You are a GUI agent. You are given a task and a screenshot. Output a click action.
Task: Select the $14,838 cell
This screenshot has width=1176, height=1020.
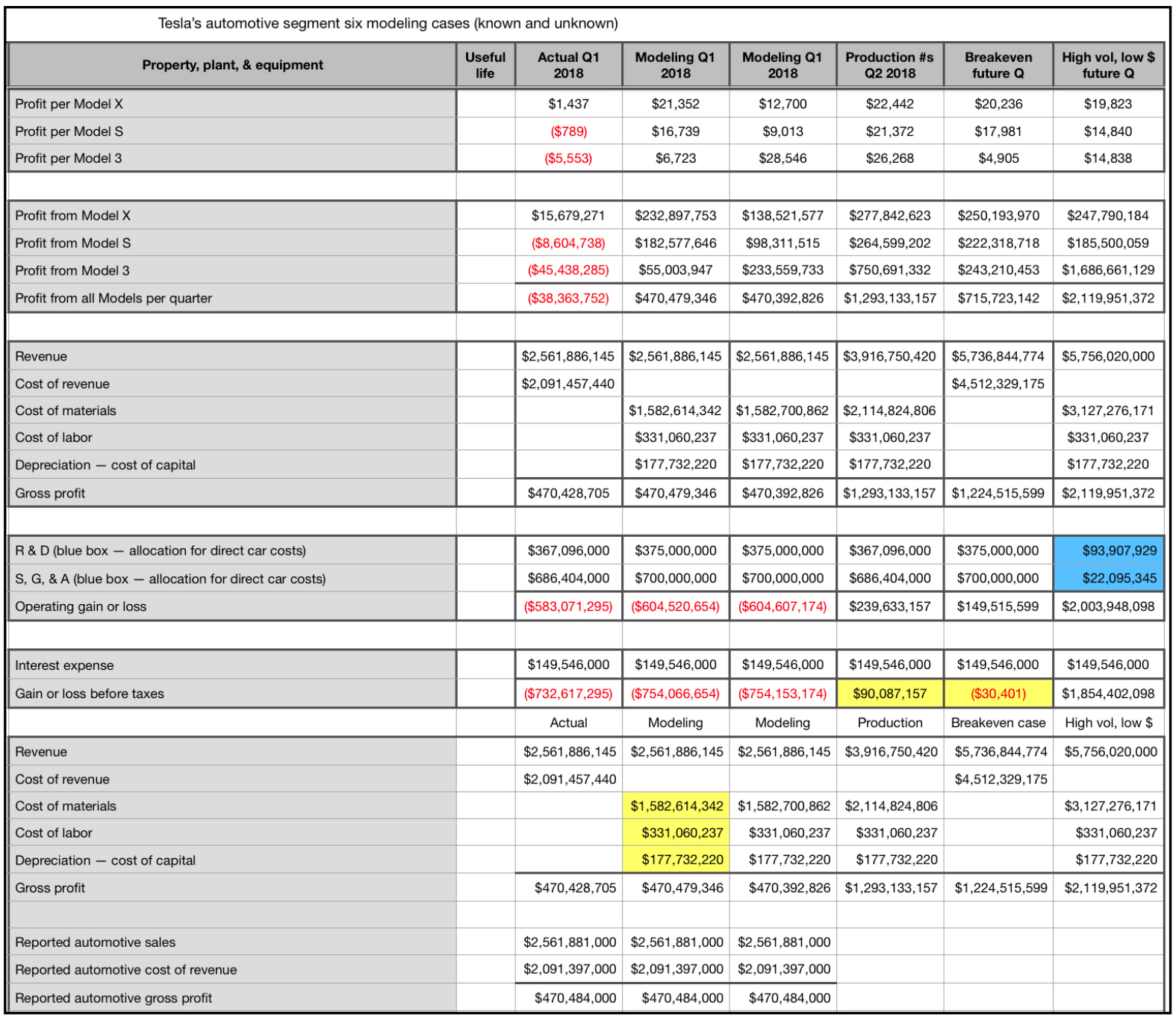tap(1108, 158)
